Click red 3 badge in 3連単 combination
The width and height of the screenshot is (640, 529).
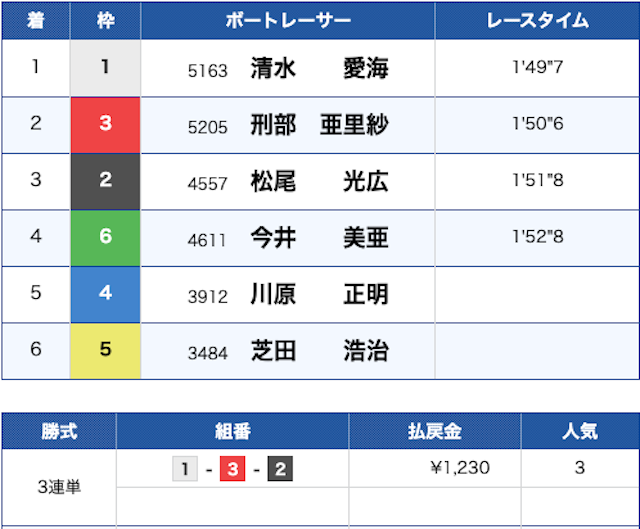tap(232, 468)
